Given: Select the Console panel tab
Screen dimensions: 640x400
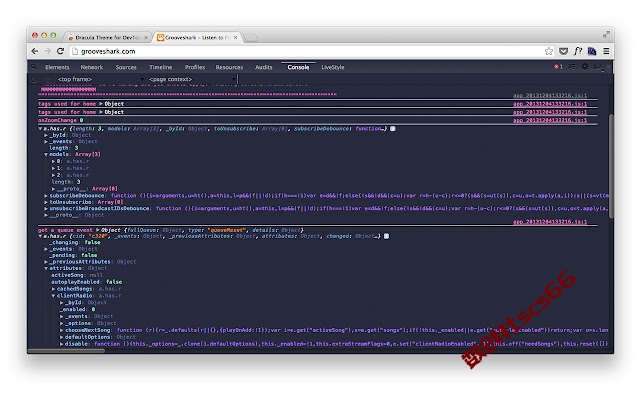Looking at the screenshot, I should pos(298,67).
